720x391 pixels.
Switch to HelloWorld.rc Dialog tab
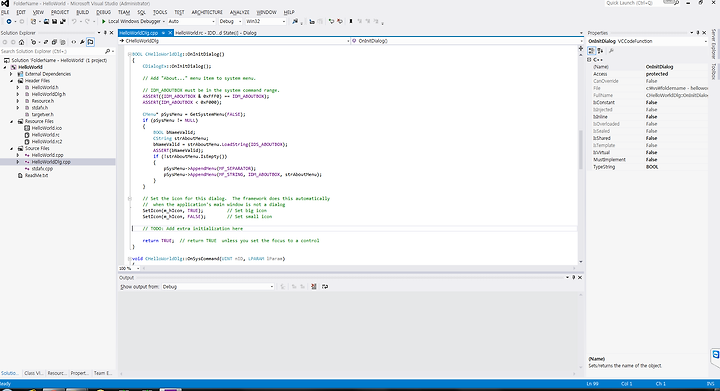point(216,33)
